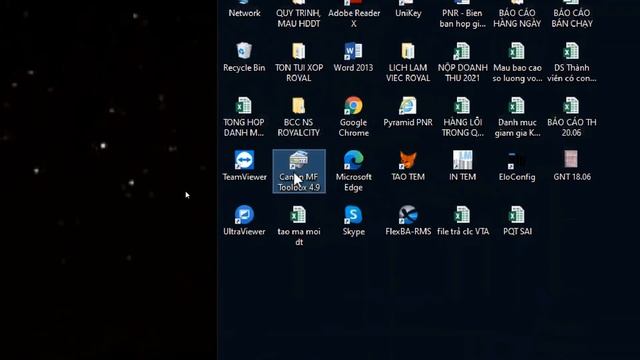The height and width of the screenshot is (360, 640).
Task: Click the Network label at the top
Action: click(244, 13)
